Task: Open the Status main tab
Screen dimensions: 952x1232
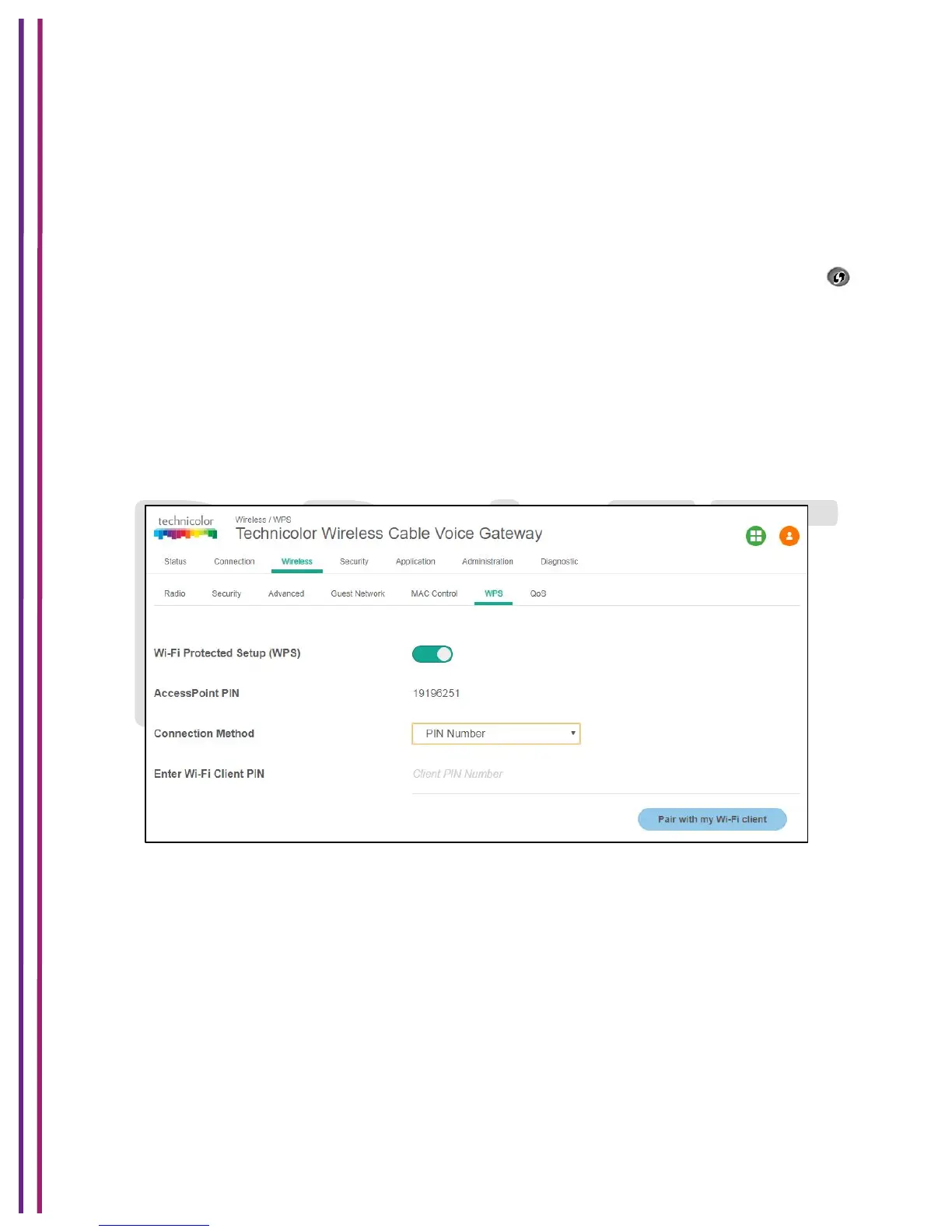Action: pos(175,562)
